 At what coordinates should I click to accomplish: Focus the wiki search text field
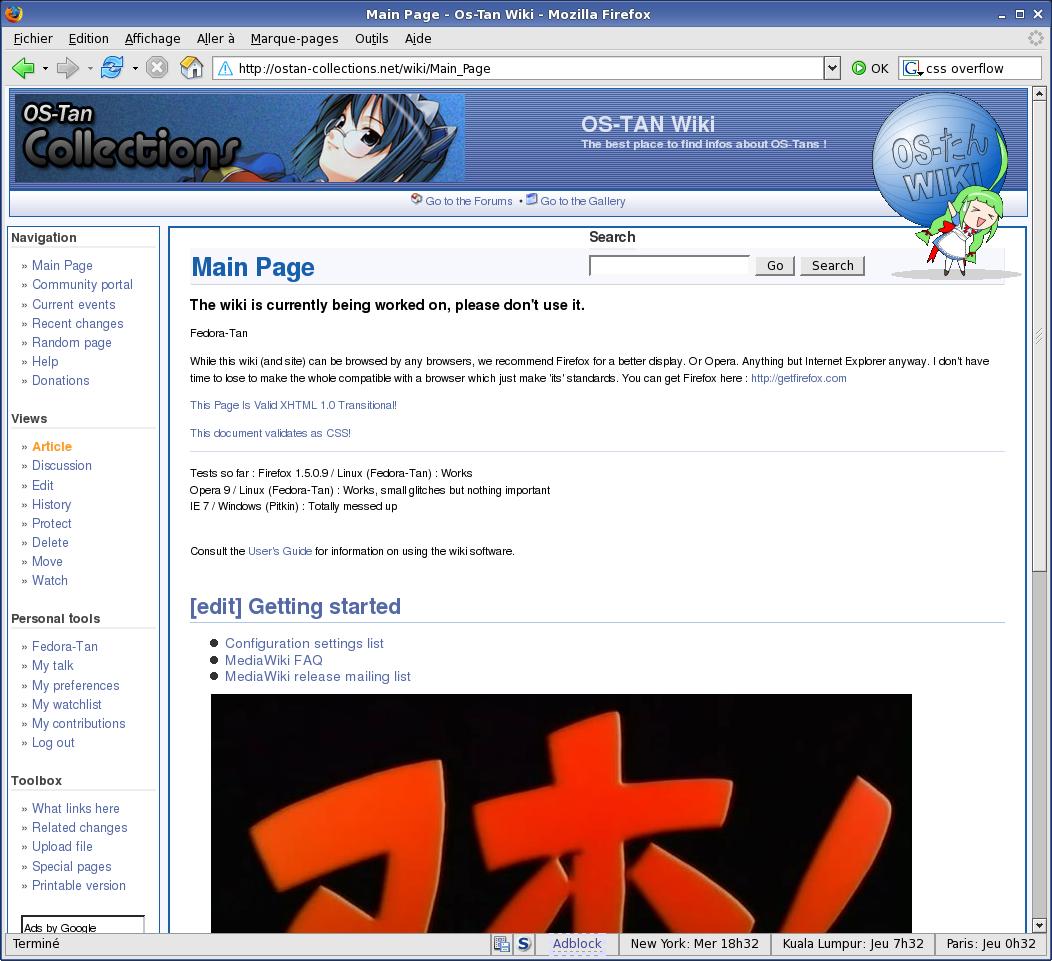669,266
